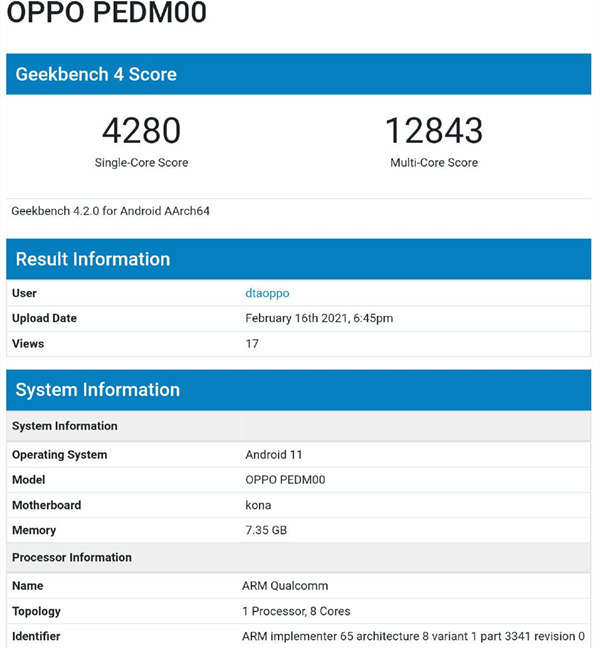Select the OPPO PEDM00 model value
The image size is (600, 648).
[285, 480]
